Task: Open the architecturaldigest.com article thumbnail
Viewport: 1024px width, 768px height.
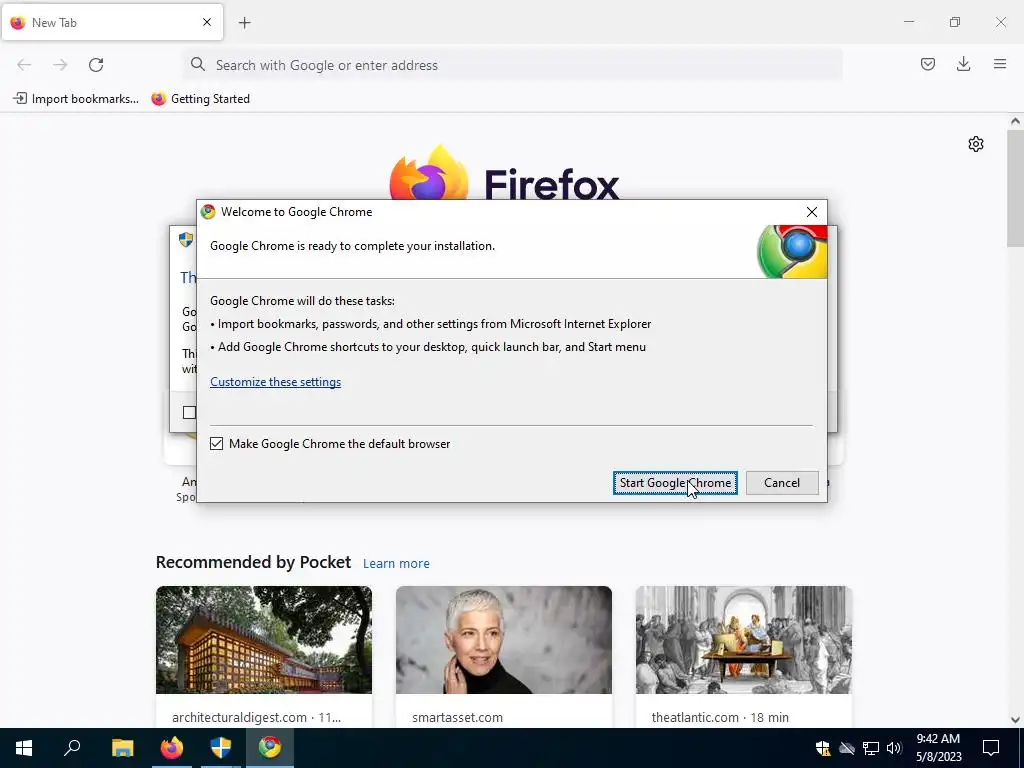Action: [264, 640]
